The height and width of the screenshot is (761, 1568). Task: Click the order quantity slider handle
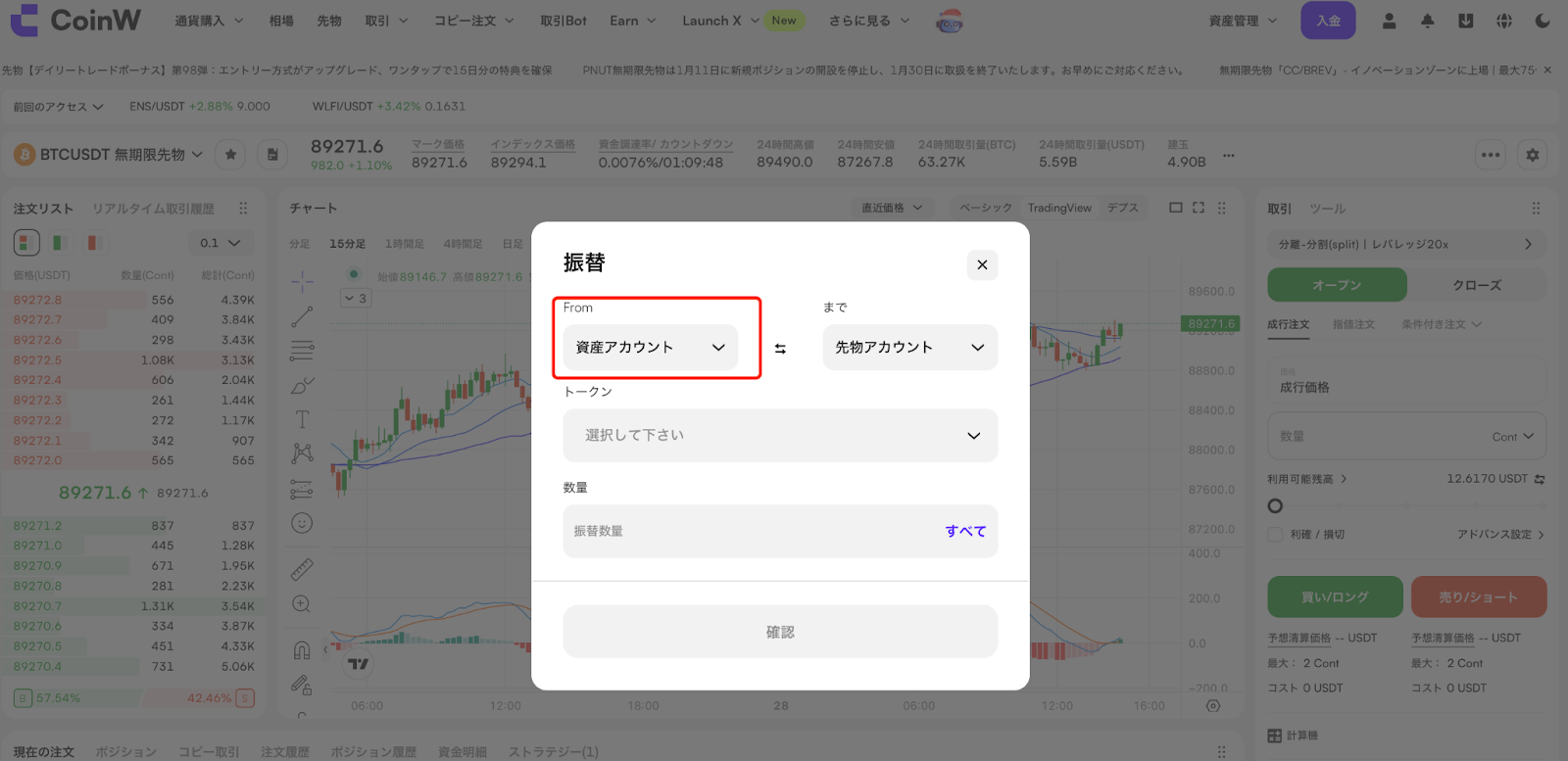pyautogui.click(x=1275, y=506)
